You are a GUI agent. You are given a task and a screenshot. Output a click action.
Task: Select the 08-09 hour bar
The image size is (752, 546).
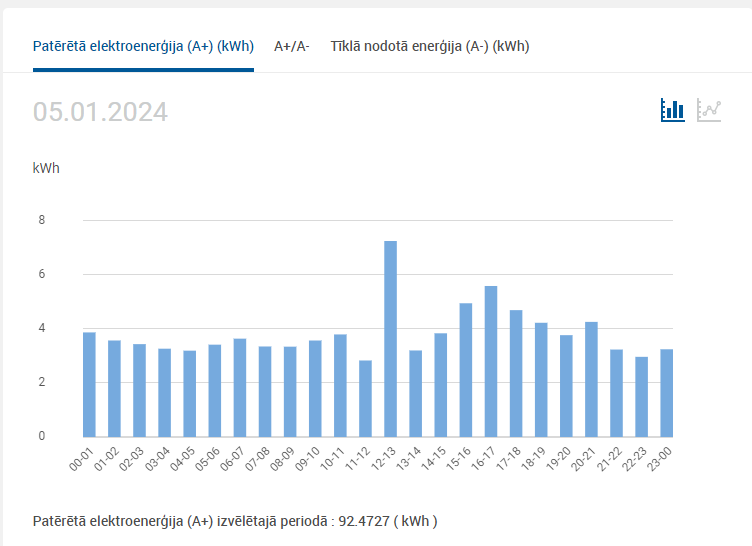click(x=290, y=392)
